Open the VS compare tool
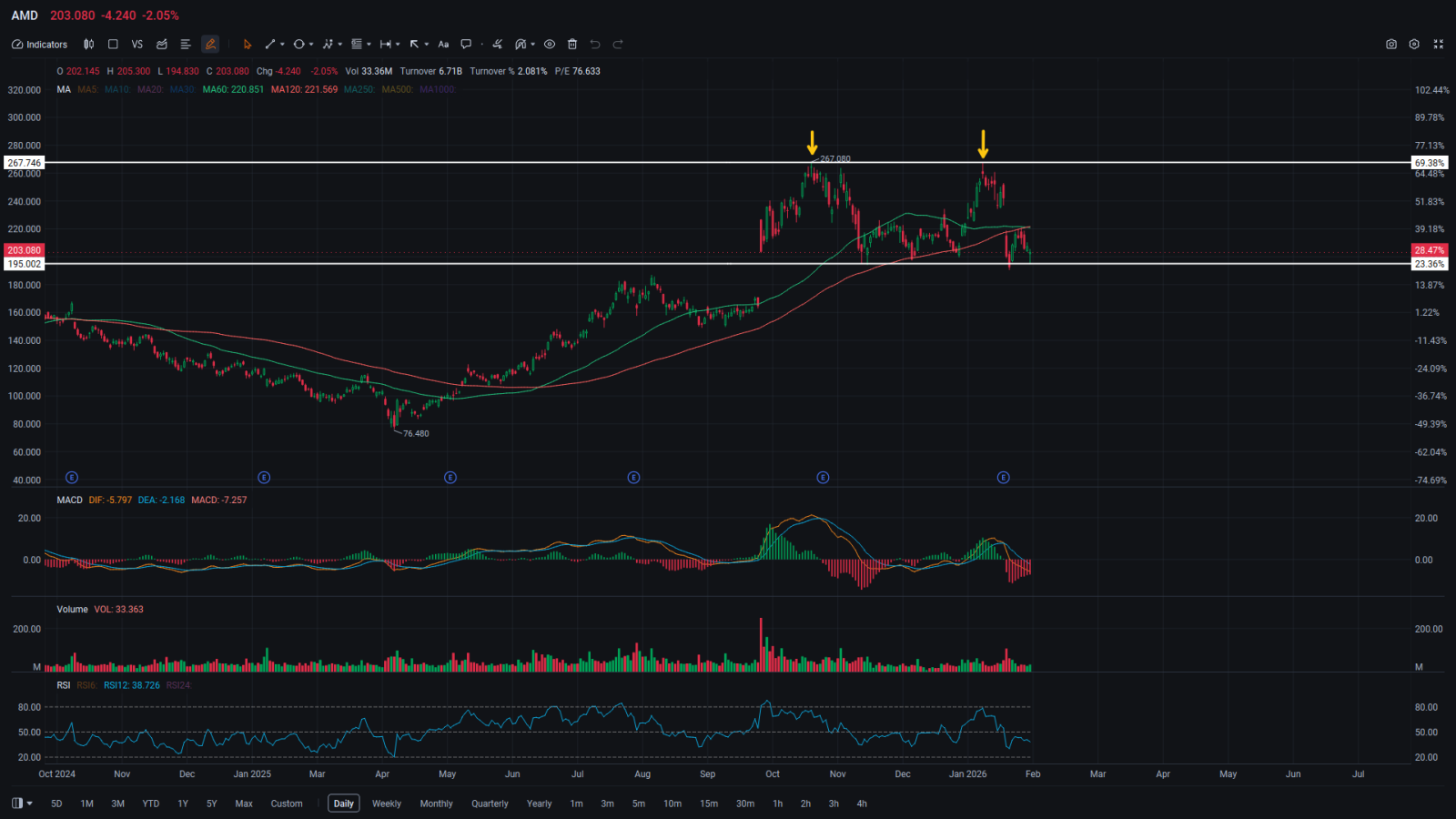This screenshot has width=1456, height=819. coord(137,44)
